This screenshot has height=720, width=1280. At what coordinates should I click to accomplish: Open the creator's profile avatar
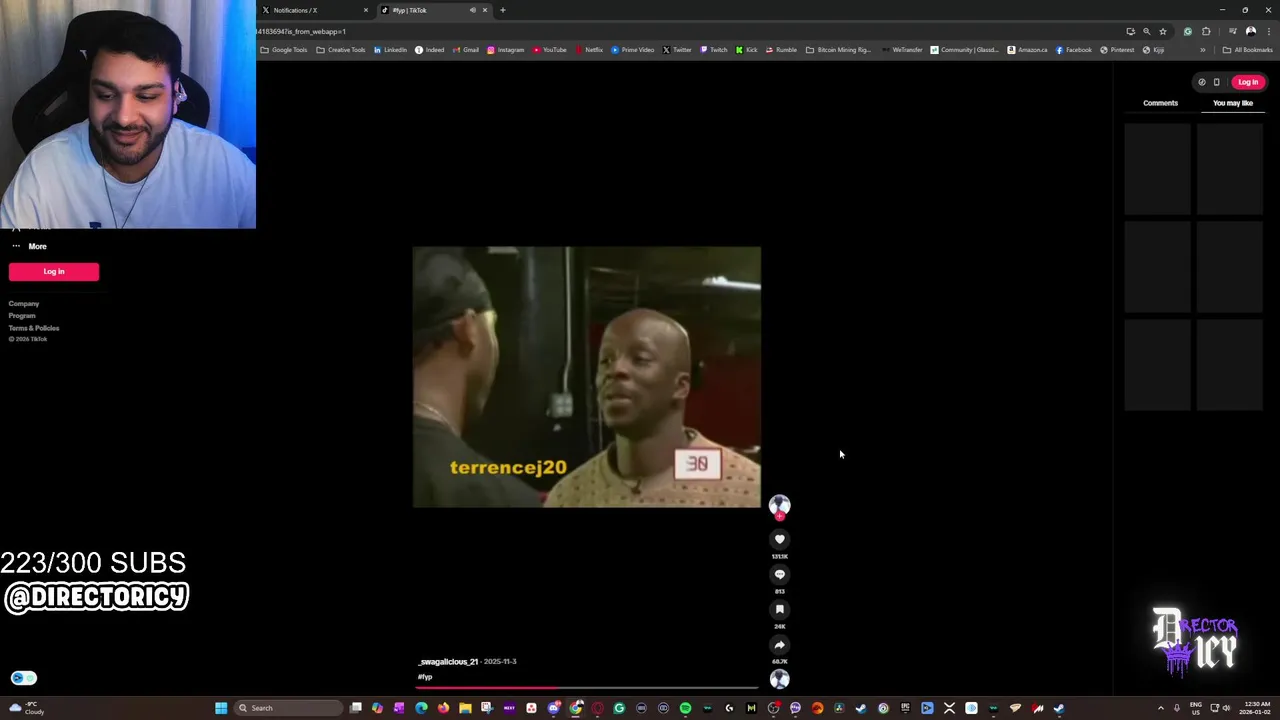780,505
